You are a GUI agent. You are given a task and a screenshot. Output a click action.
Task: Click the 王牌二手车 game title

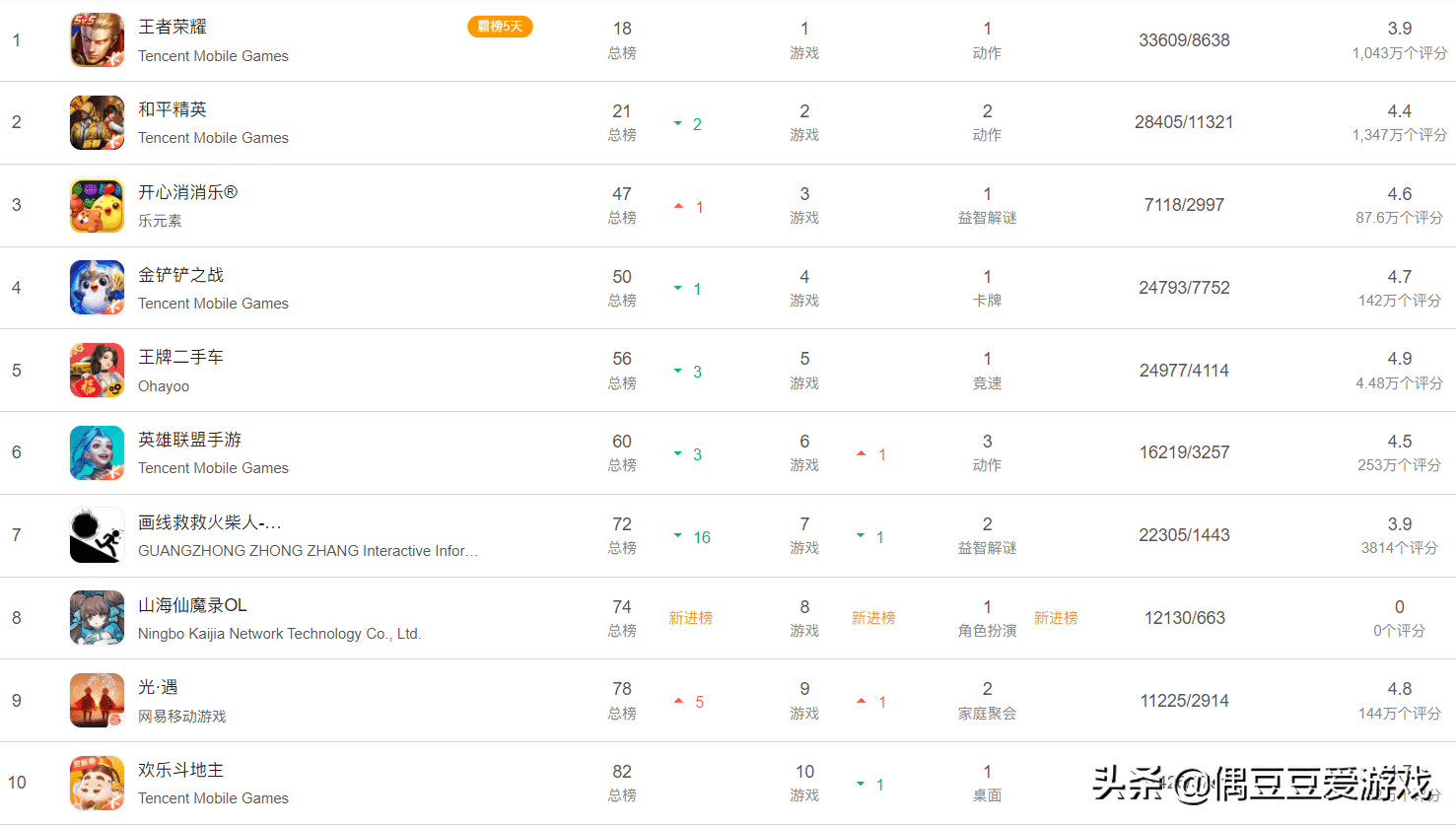[180, 357]
